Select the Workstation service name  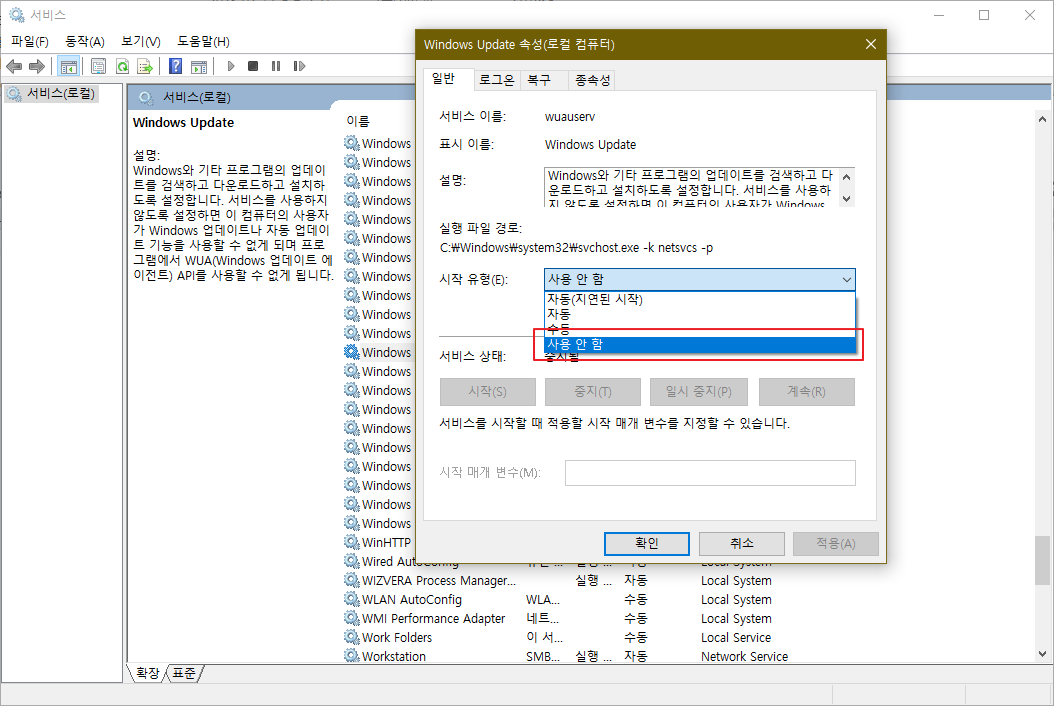[x=394, y=656]
